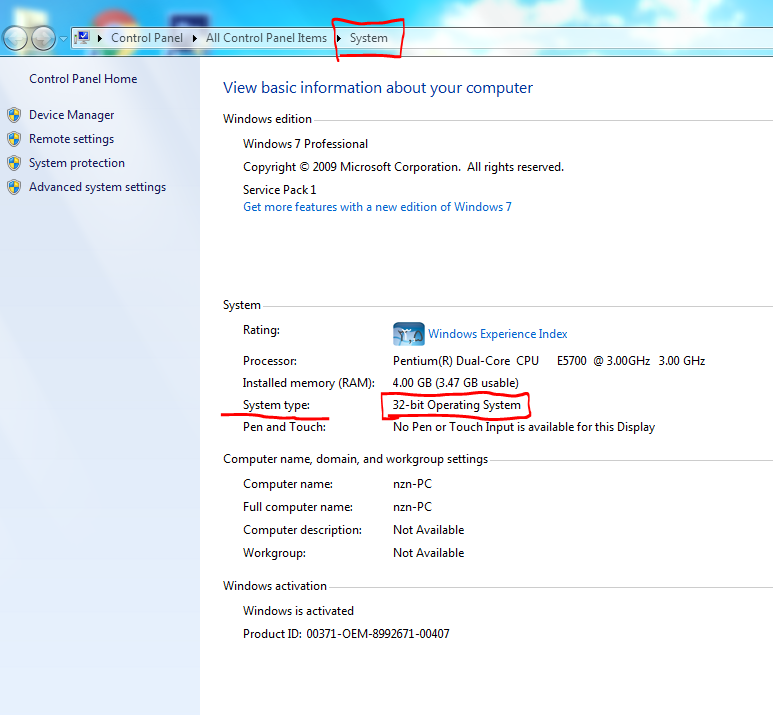The width and height of the screenshot is (773, 715).
Task: Click Computer description Not Available value
Action: [428, 530]
